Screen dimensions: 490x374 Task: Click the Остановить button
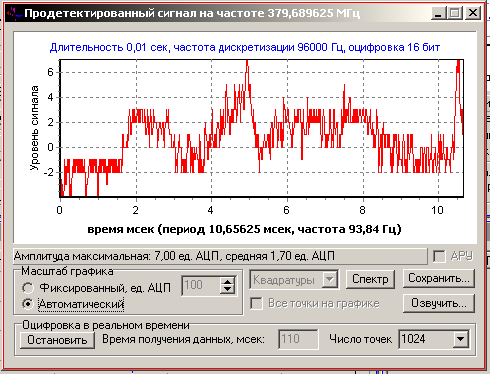coord(57,340)
